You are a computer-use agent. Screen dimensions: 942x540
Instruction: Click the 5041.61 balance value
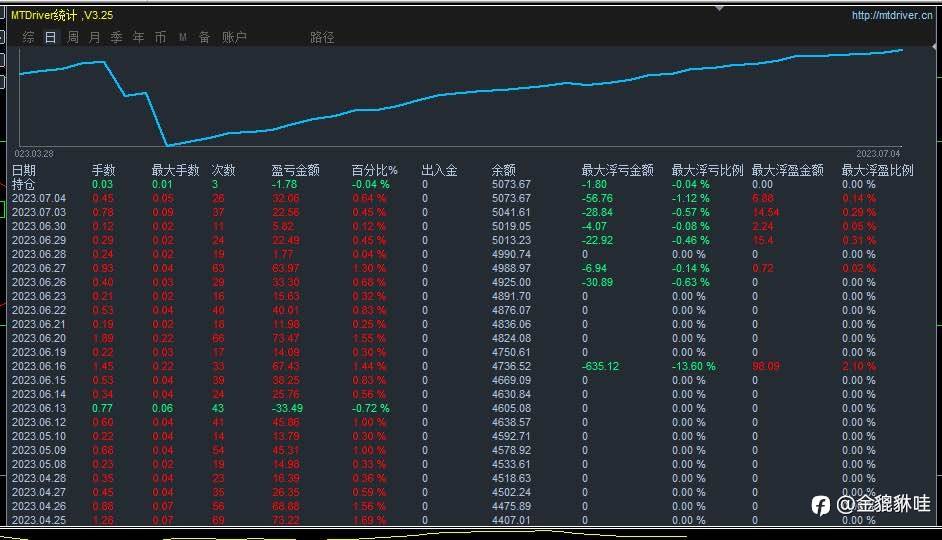pos(511,212)
